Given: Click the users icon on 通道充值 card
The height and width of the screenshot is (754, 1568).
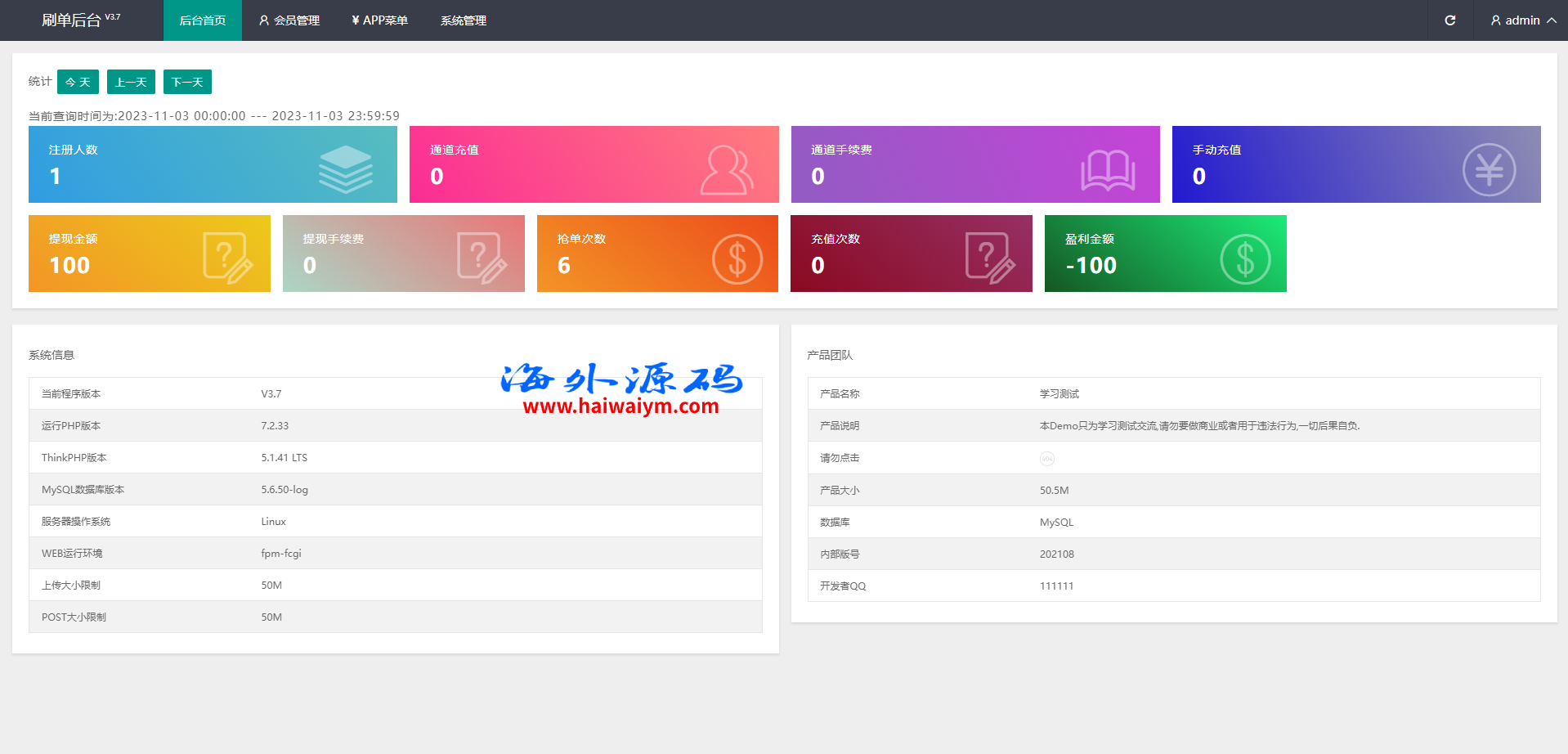Looking at the screenshot, I should (726, 170).
